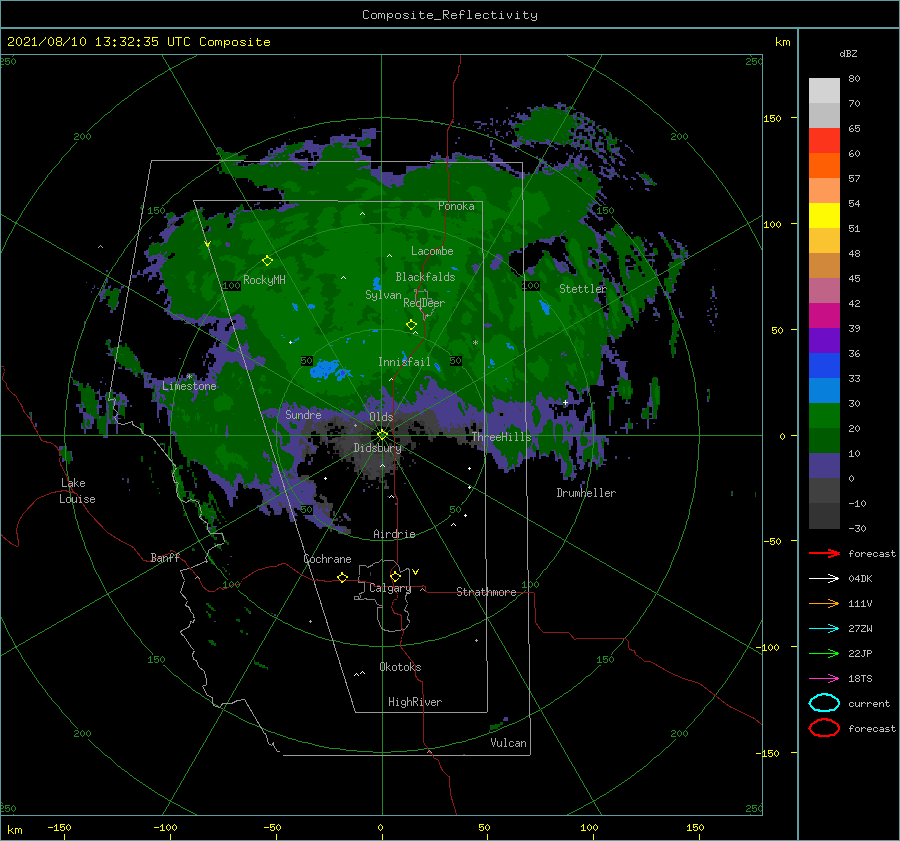Viewport: 900px width, 841px height.
Task: Click the ThreeHills label
Action: coord(502,437)
